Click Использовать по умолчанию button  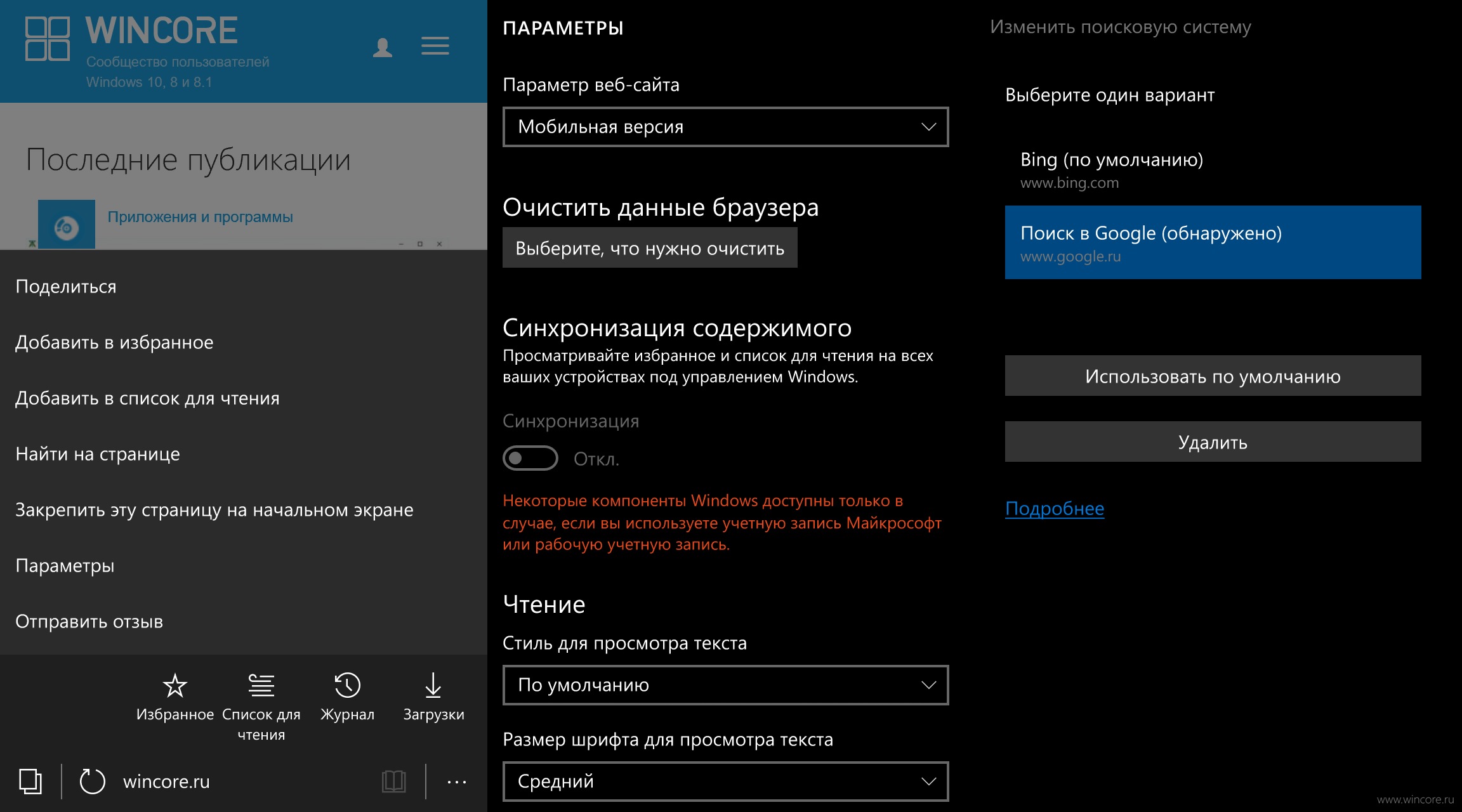(1213, 376)
